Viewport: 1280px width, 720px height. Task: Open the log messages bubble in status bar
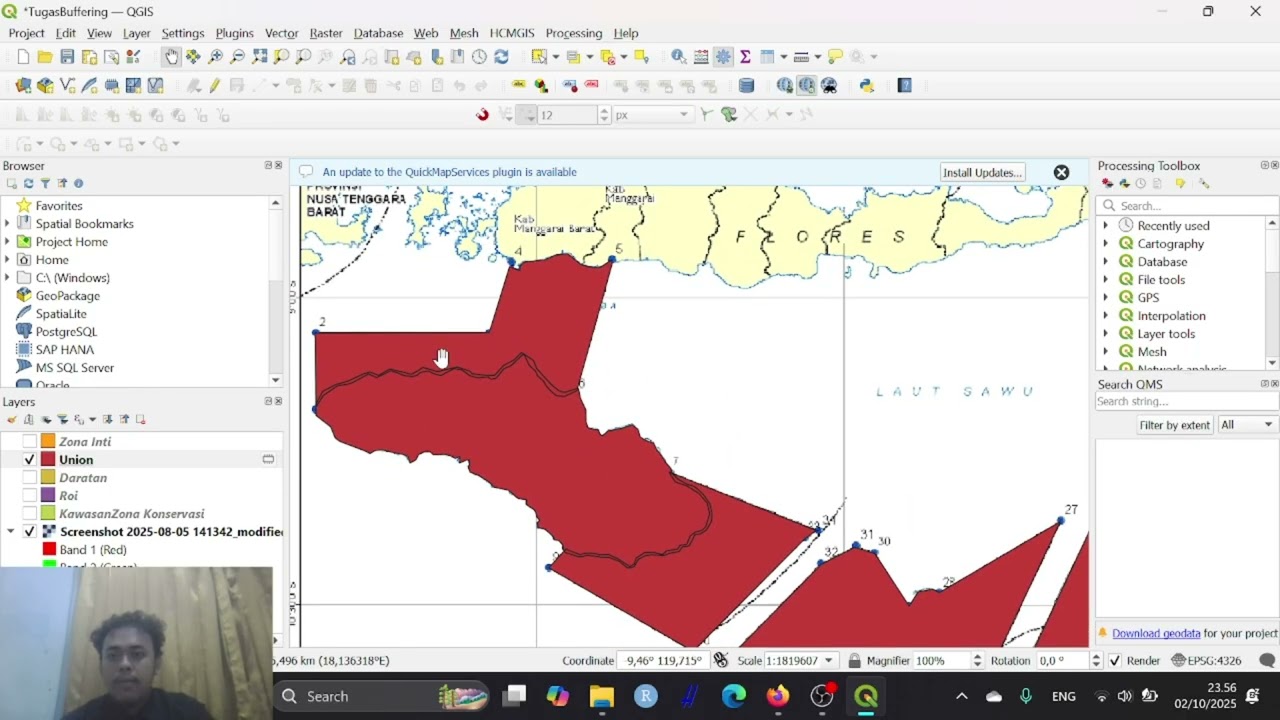pyautogui.click(x=1267, y=660)
